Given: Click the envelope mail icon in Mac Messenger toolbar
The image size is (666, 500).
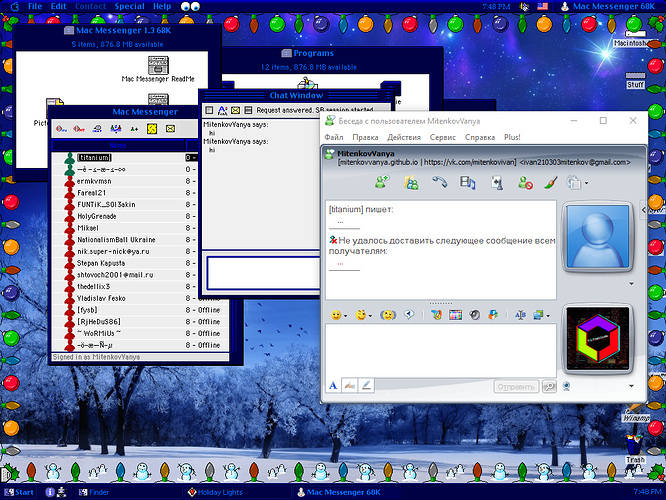Looking at the screenshot, I should pyautogui.click(x=170, y=128).
